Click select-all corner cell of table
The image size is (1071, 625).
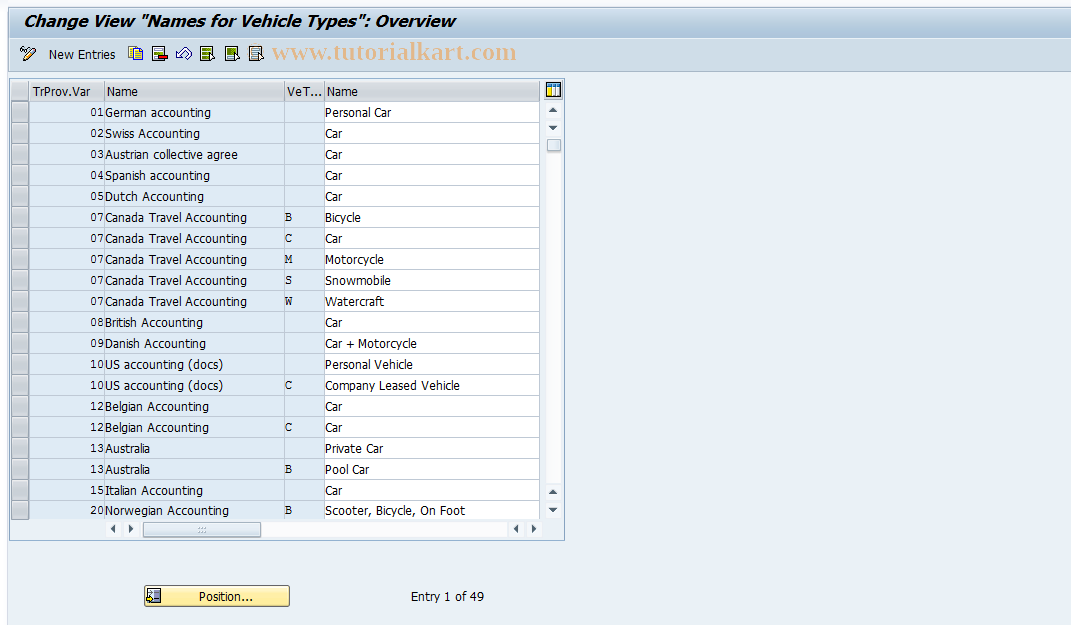click(x=20, y=92)
